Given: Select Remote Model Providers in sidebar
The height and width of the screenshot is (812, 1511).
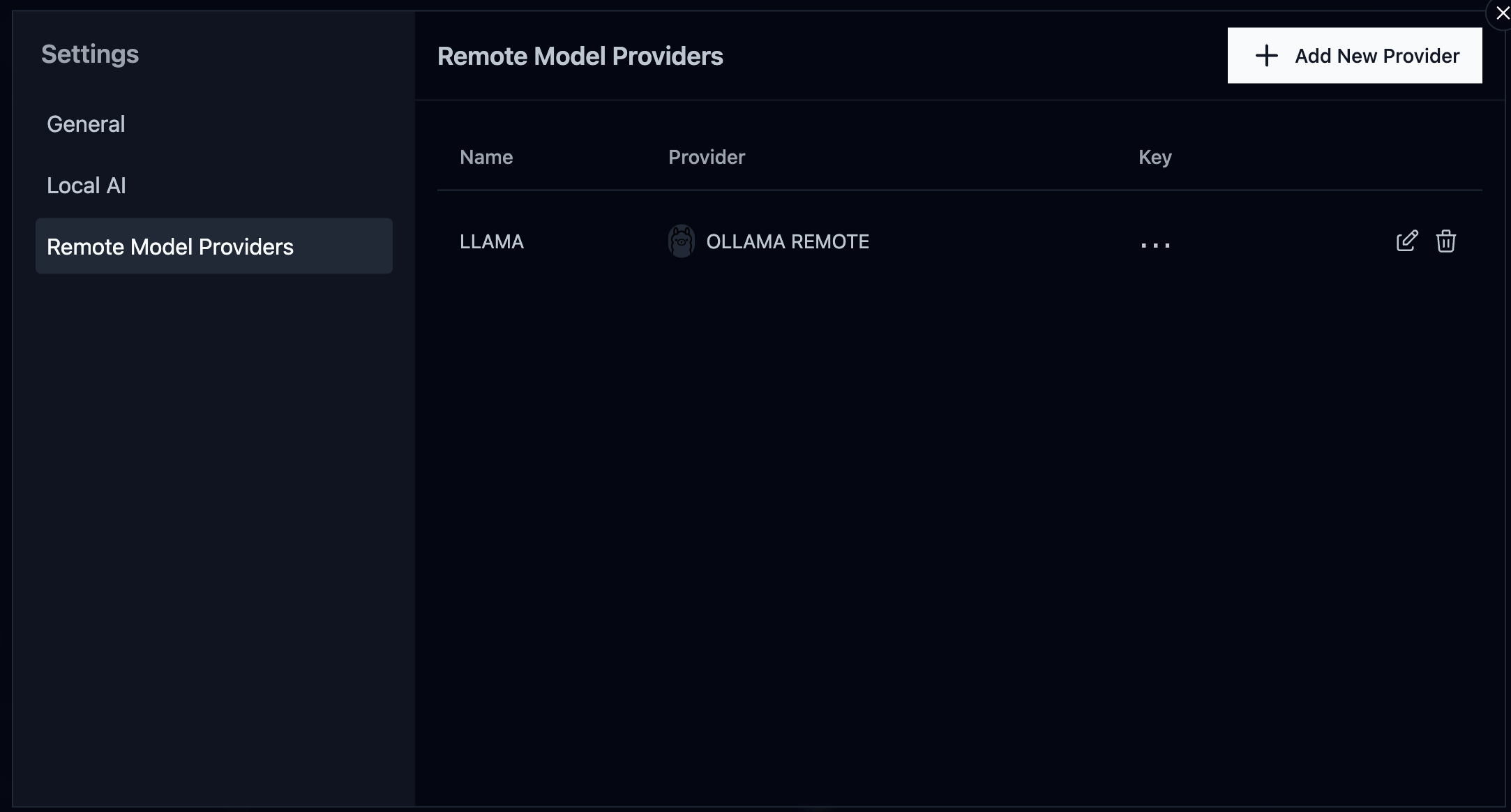Looking at the screenshot, I should pos(170,247).
